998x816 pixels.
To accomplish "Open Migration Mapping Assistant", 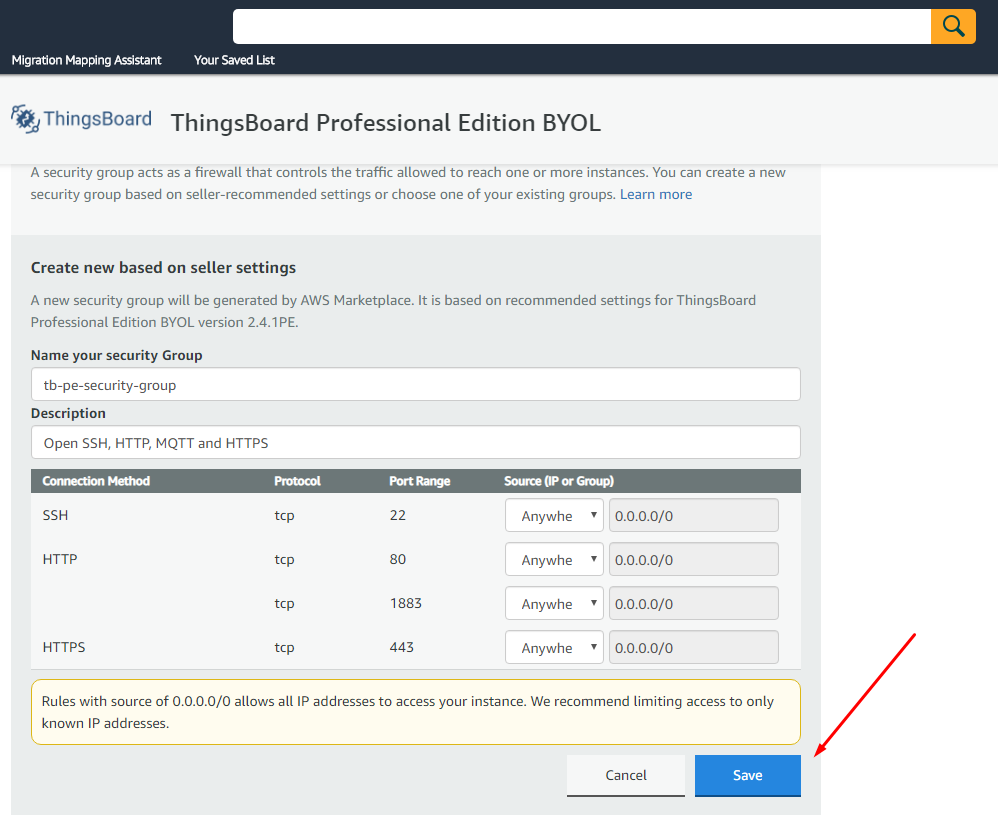I will coord(86,60).
